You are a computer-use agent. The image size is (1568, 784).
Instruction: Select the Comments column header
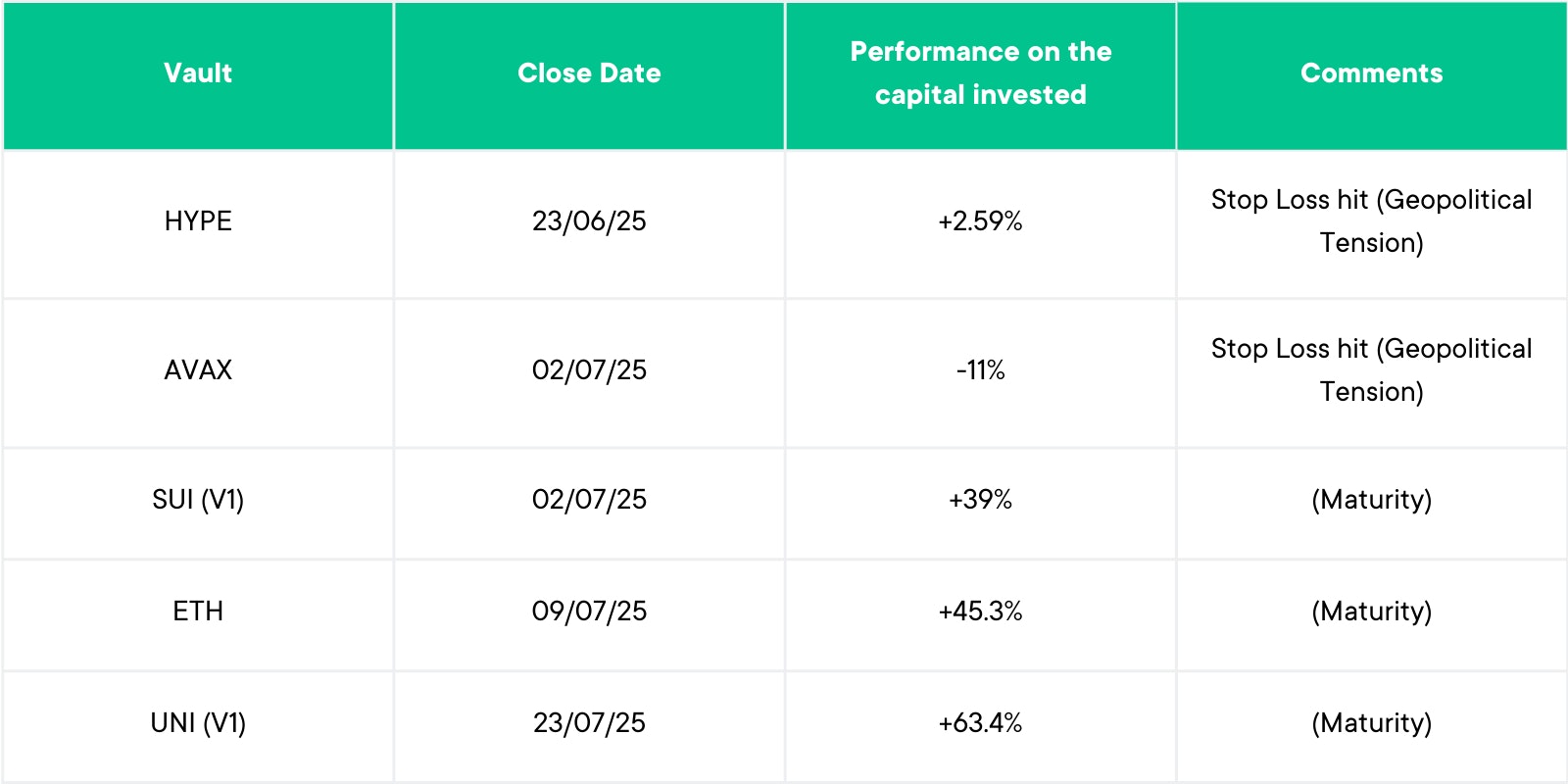[x=1371, y=73]
